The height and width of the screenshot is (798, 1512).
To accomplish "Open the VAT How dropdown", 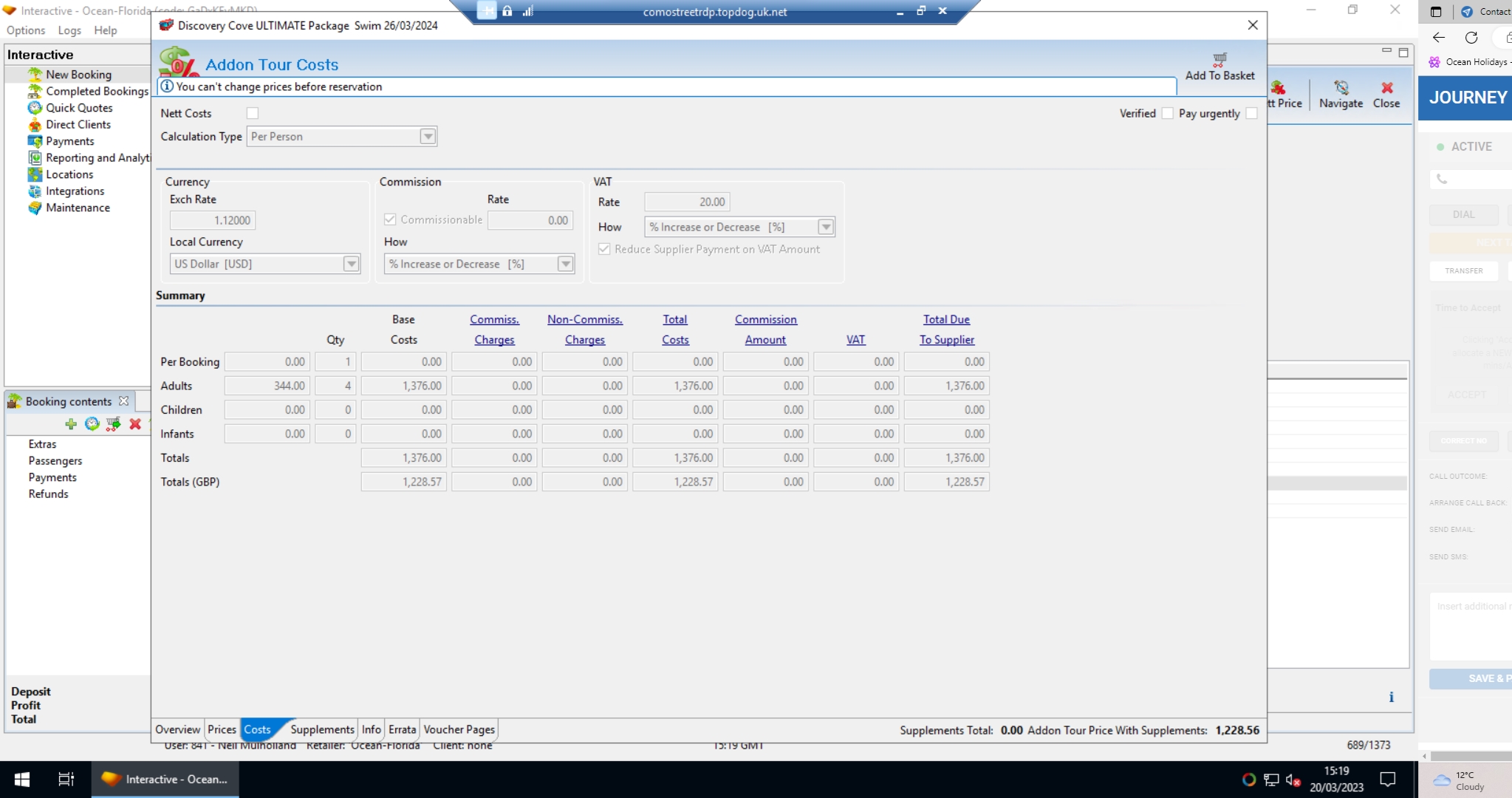I will point(826,228).
